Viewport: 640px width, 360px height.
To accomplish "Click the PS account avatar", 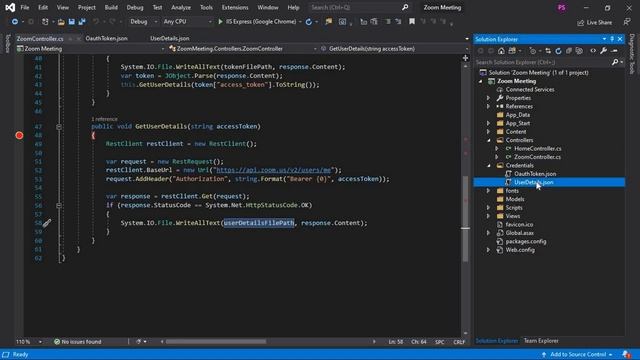I will tap(562, 7).
